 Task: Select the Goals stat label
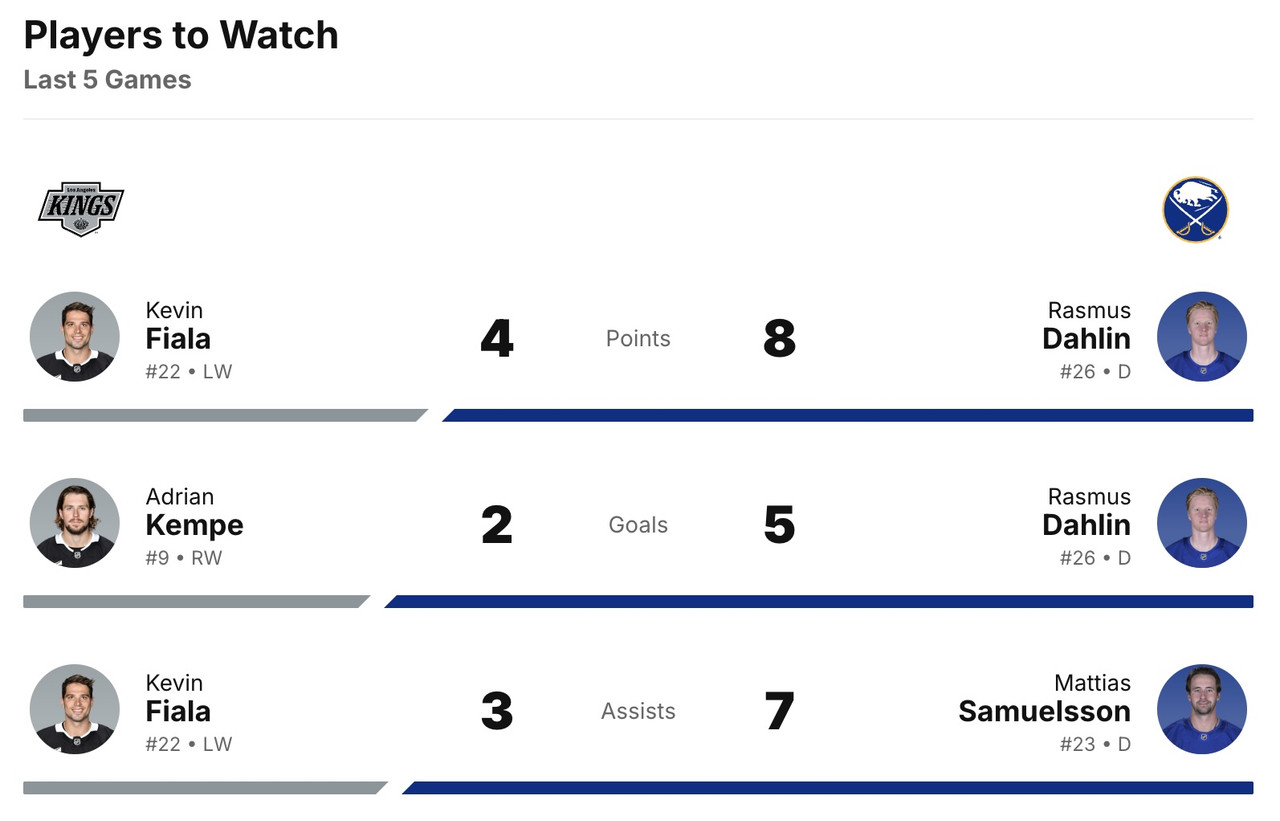tap(638, 525)
